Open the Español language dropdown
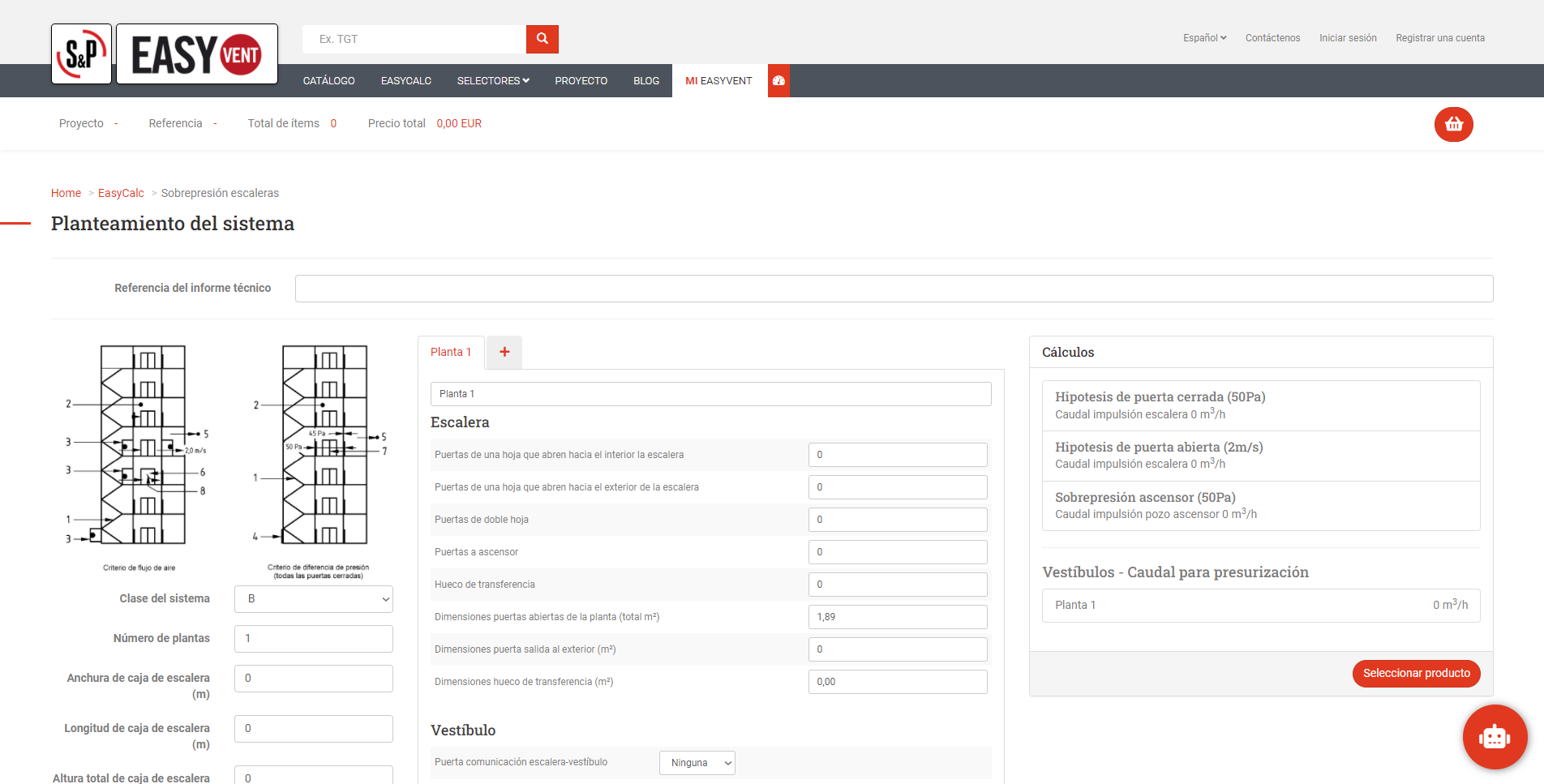Screen dimensions: 1544x784 [1204, 38]
